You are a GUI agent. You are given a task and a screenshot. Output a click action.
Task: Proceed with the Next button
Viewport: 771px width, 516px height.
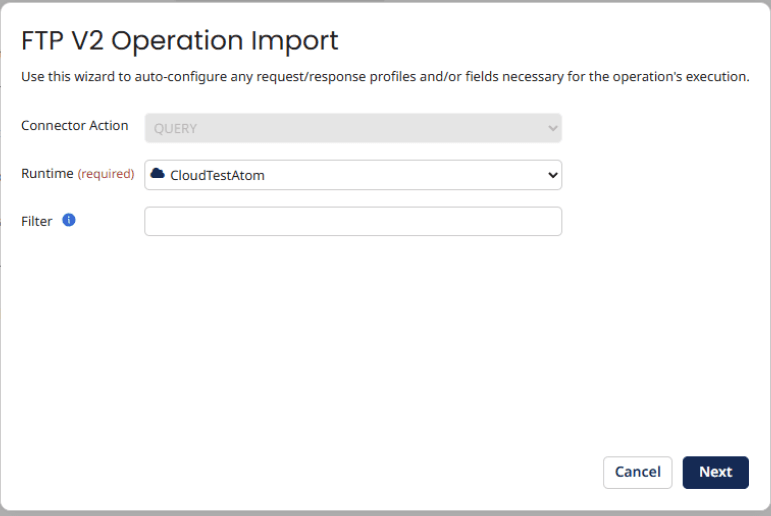(x=715, y=472)
